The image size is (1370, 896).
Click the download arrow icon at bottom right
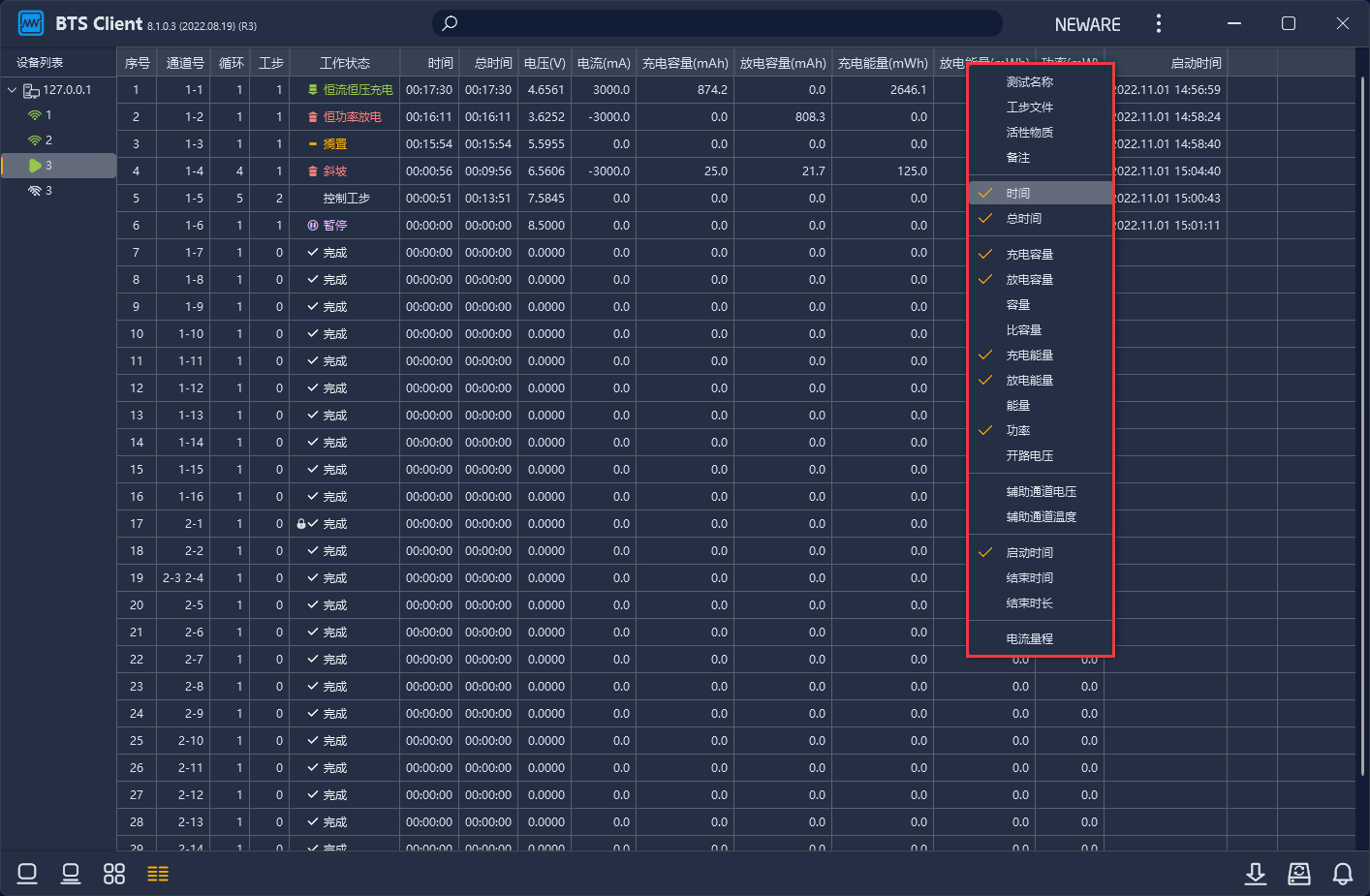(1255, 874)
